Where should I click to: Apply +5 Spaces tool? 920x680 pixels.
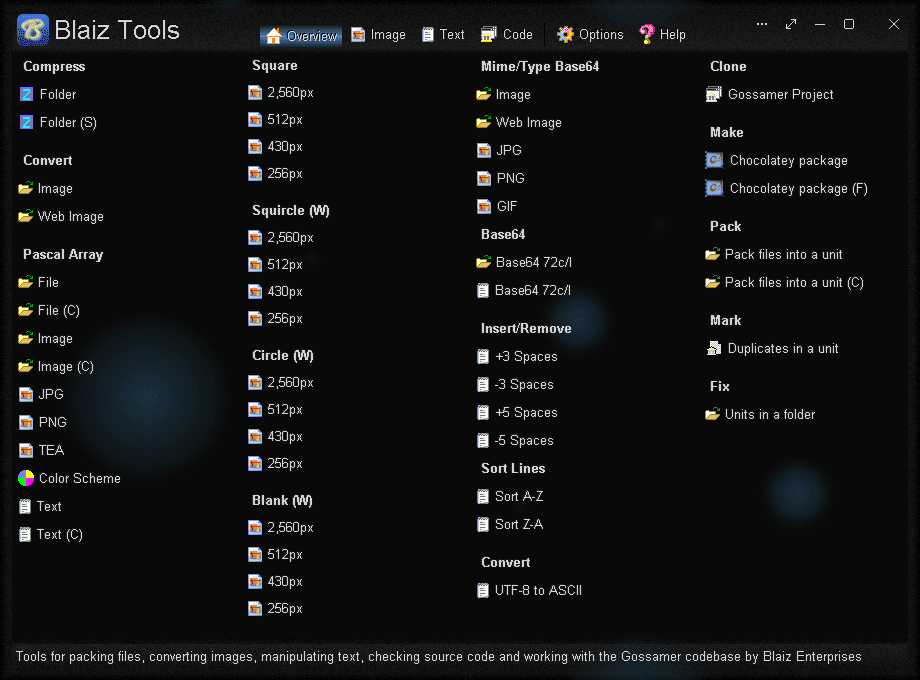pyautogui.click(x=518, y=413)
